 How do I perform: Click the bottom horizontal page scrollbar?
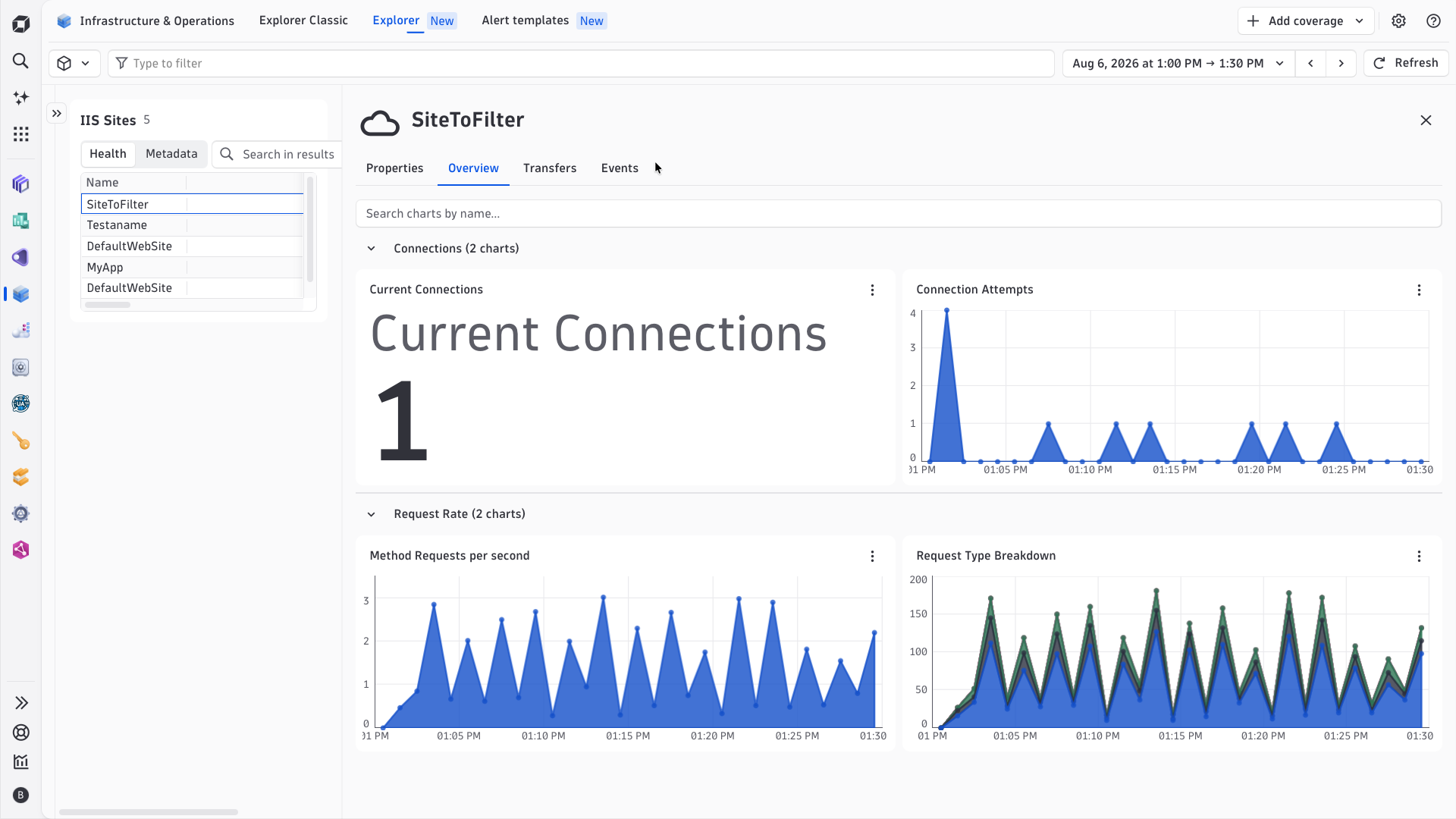(x=149, y=812)
